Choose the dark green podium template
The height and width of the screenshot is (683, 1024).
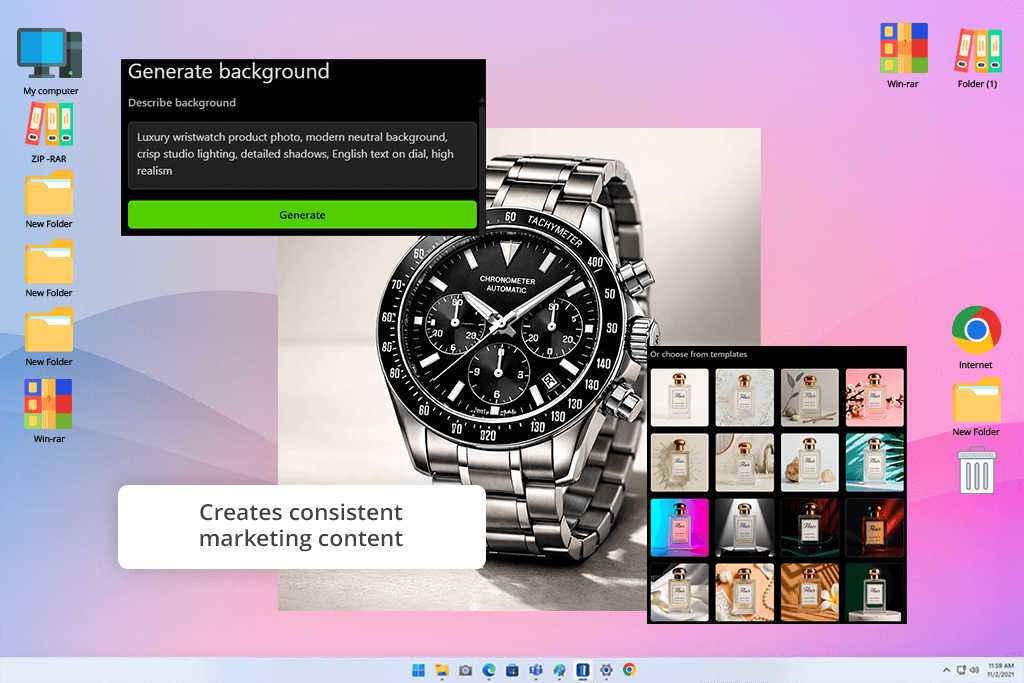coord(874,592)
